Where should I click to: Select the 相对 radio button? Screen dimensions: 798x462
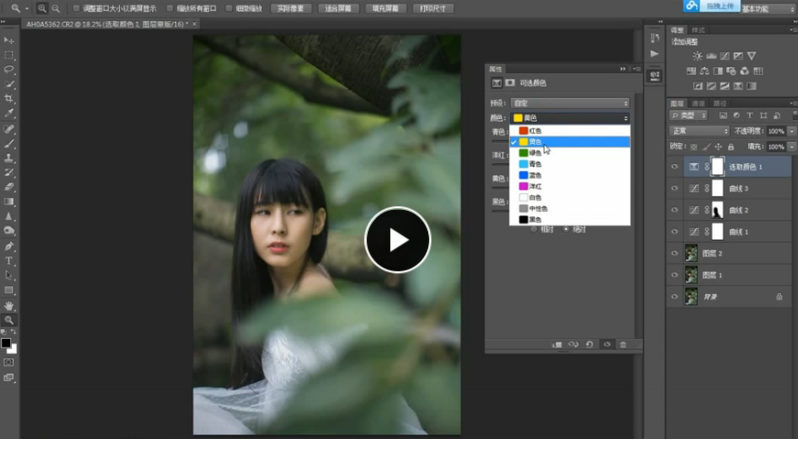[x=533, y=229]
